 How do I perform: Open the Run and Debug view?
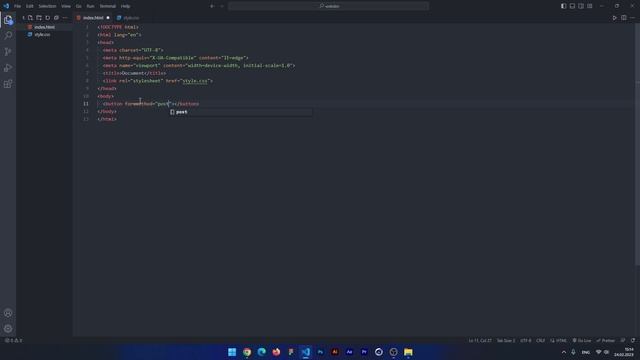(x=8, y=68)
